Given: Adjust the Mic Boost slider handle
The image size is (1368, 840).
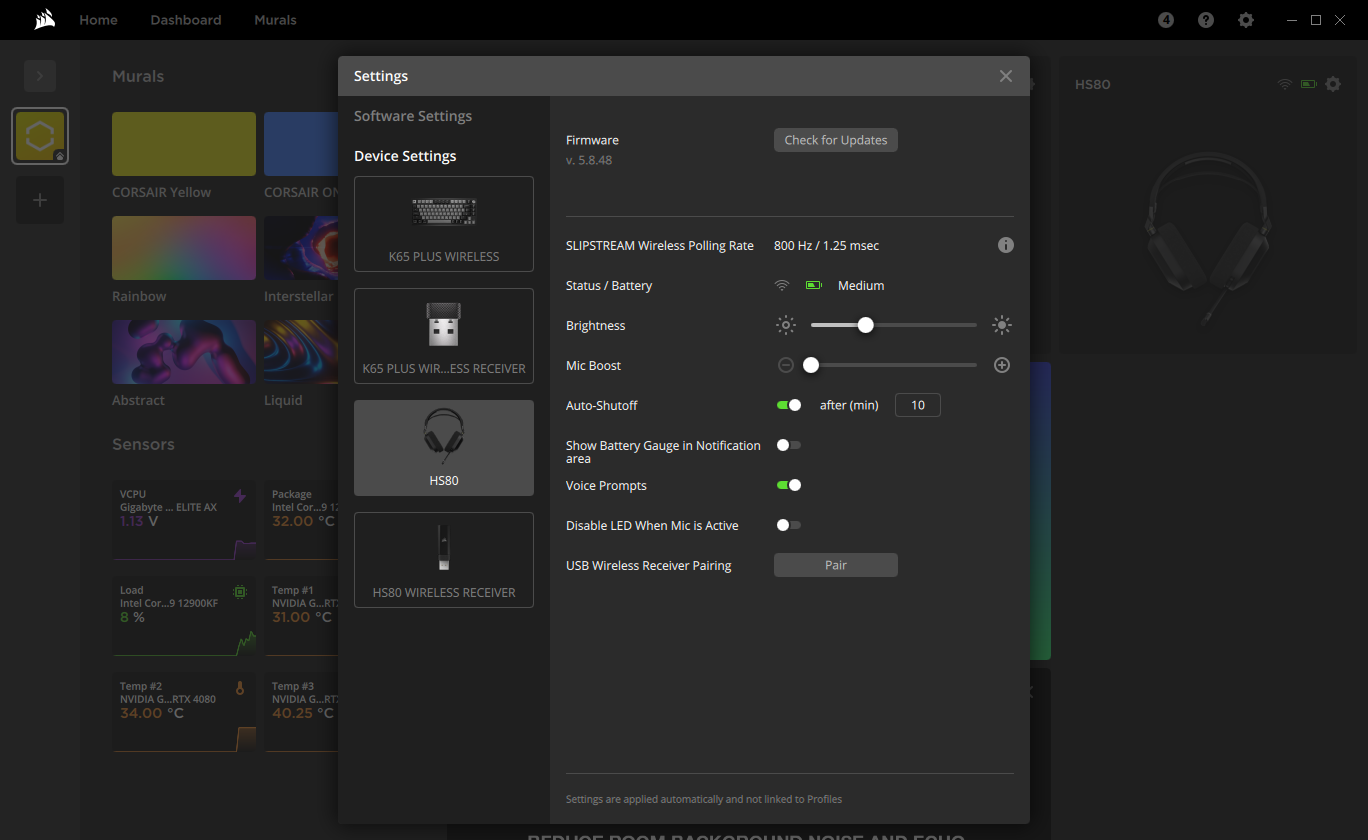Looking at the screenshot, I should [811, 365].
